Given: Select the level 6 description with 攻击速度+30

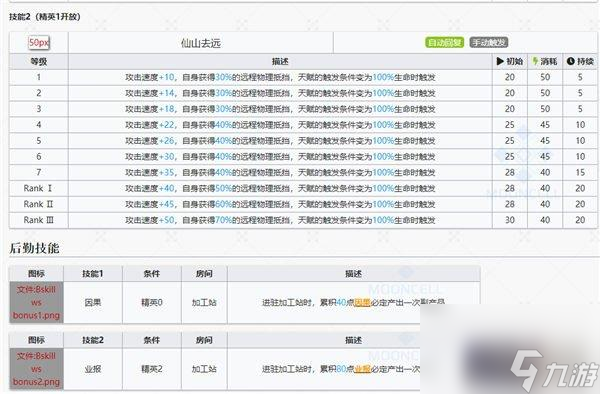Looking at the screenshot, I should 280,156.
